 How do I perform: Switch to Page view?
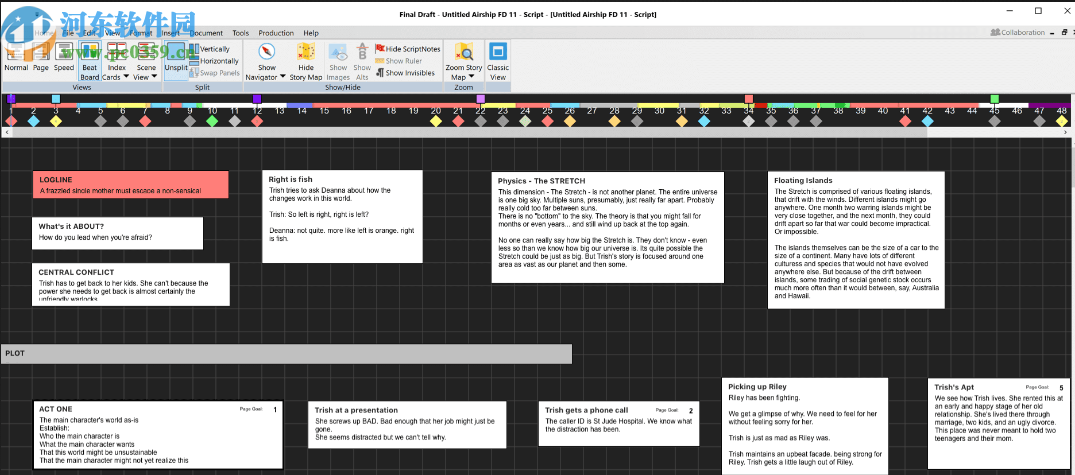pyautogui.click(x=41, y=57)
